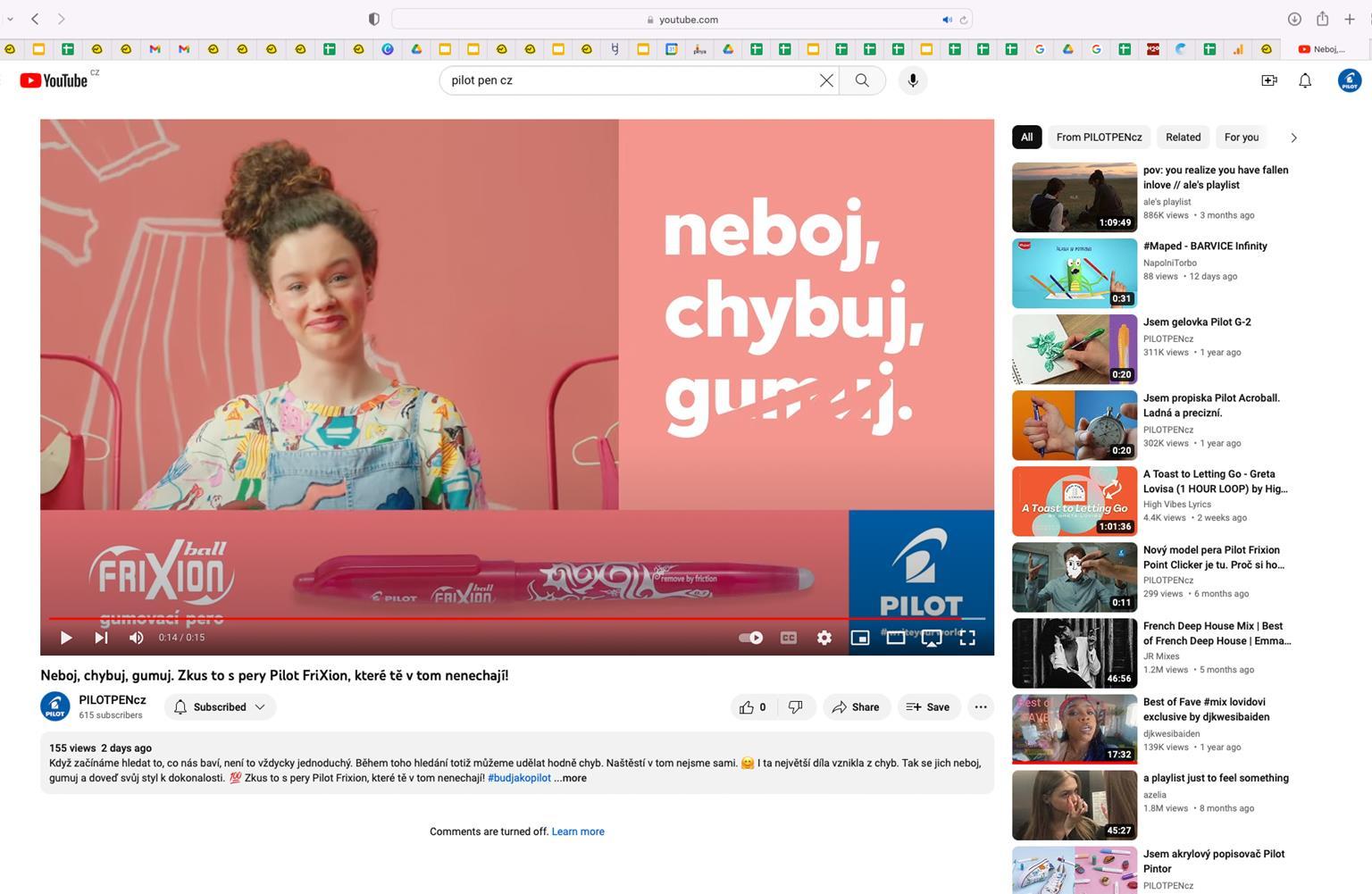Open player settings gear

pyautogui.click(x=824, y=638)
